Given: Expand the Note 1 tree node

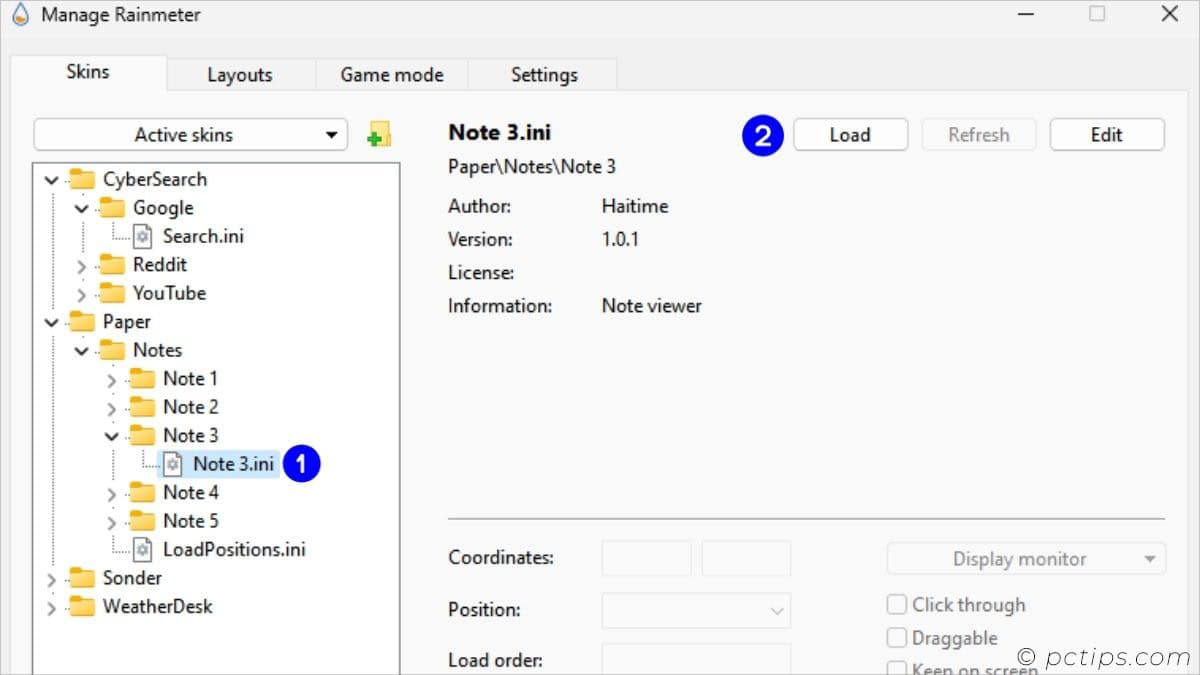Looking at the screenshot, I should [x=112, y=380].
